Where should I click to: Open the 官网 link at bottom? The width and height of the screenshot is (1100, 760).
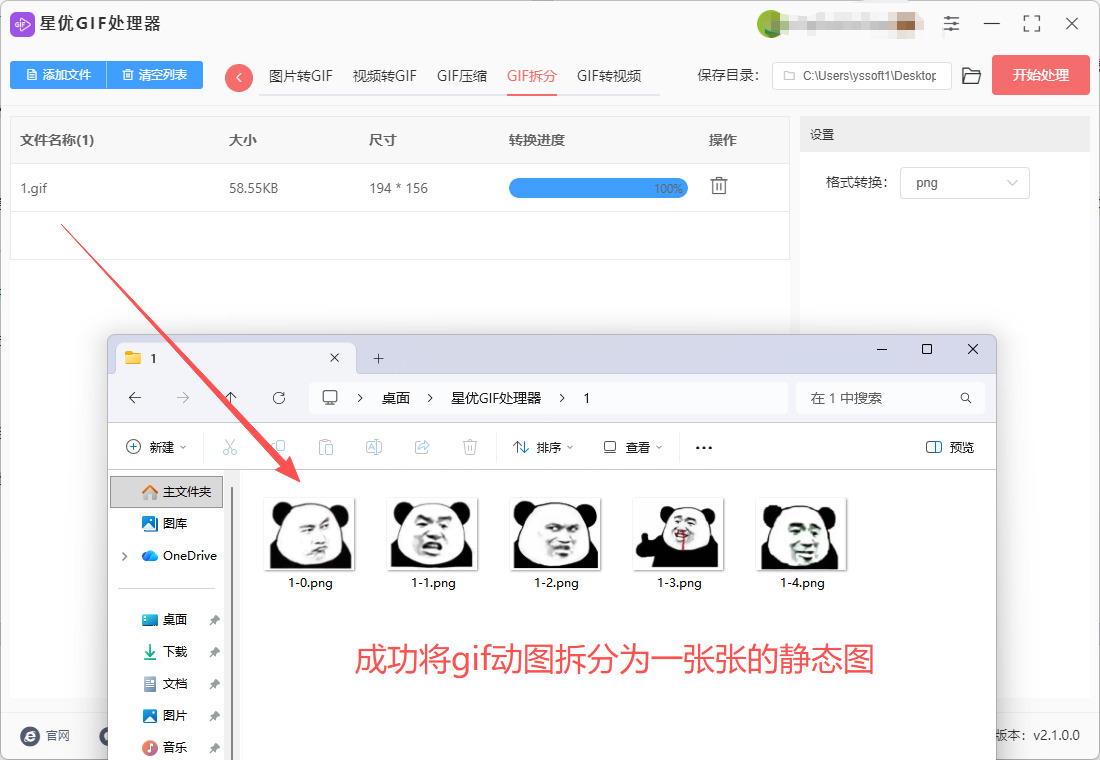[x=46, y=735]
